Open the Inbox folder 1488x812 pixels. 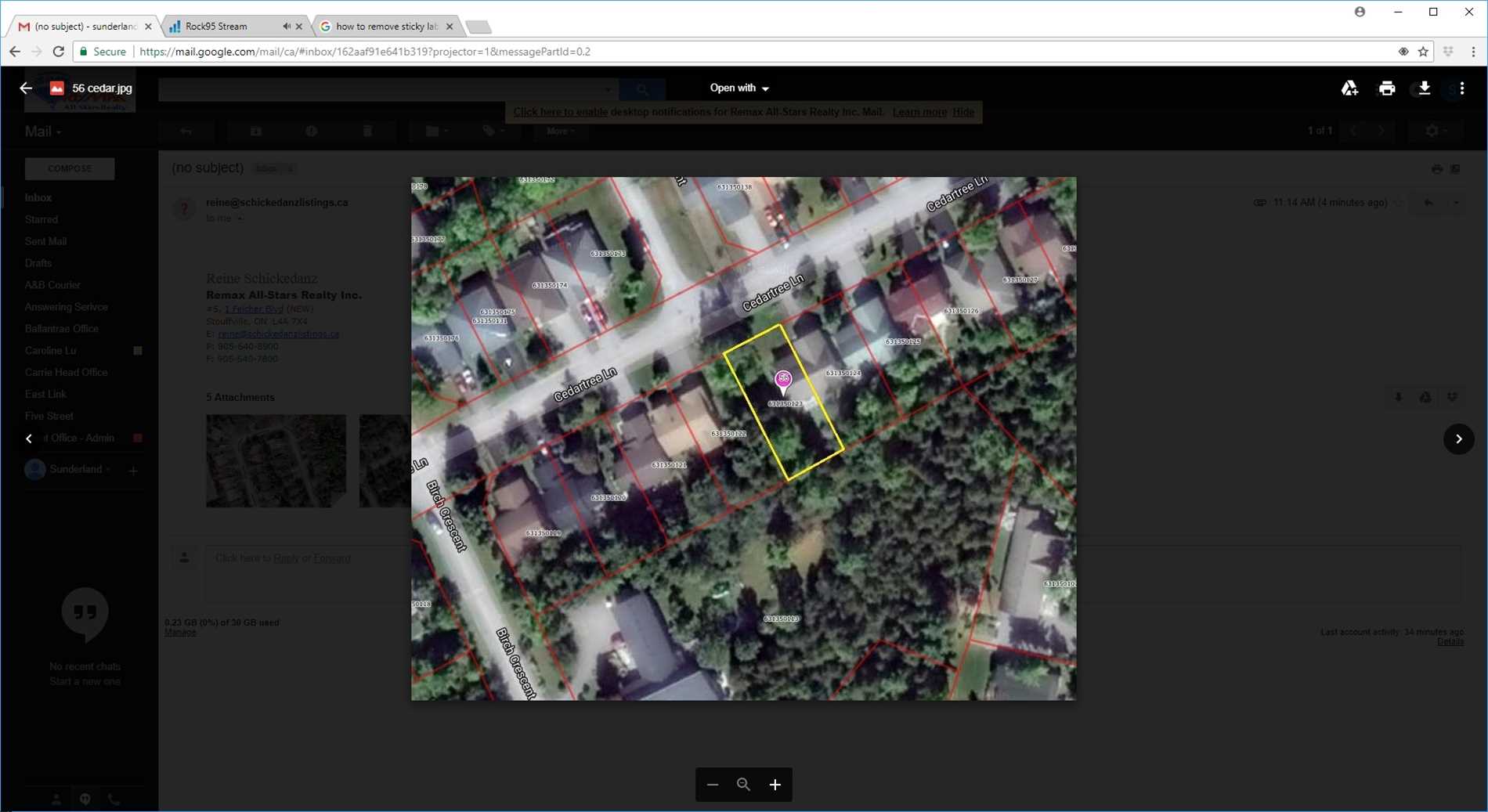tap(38, 198)
